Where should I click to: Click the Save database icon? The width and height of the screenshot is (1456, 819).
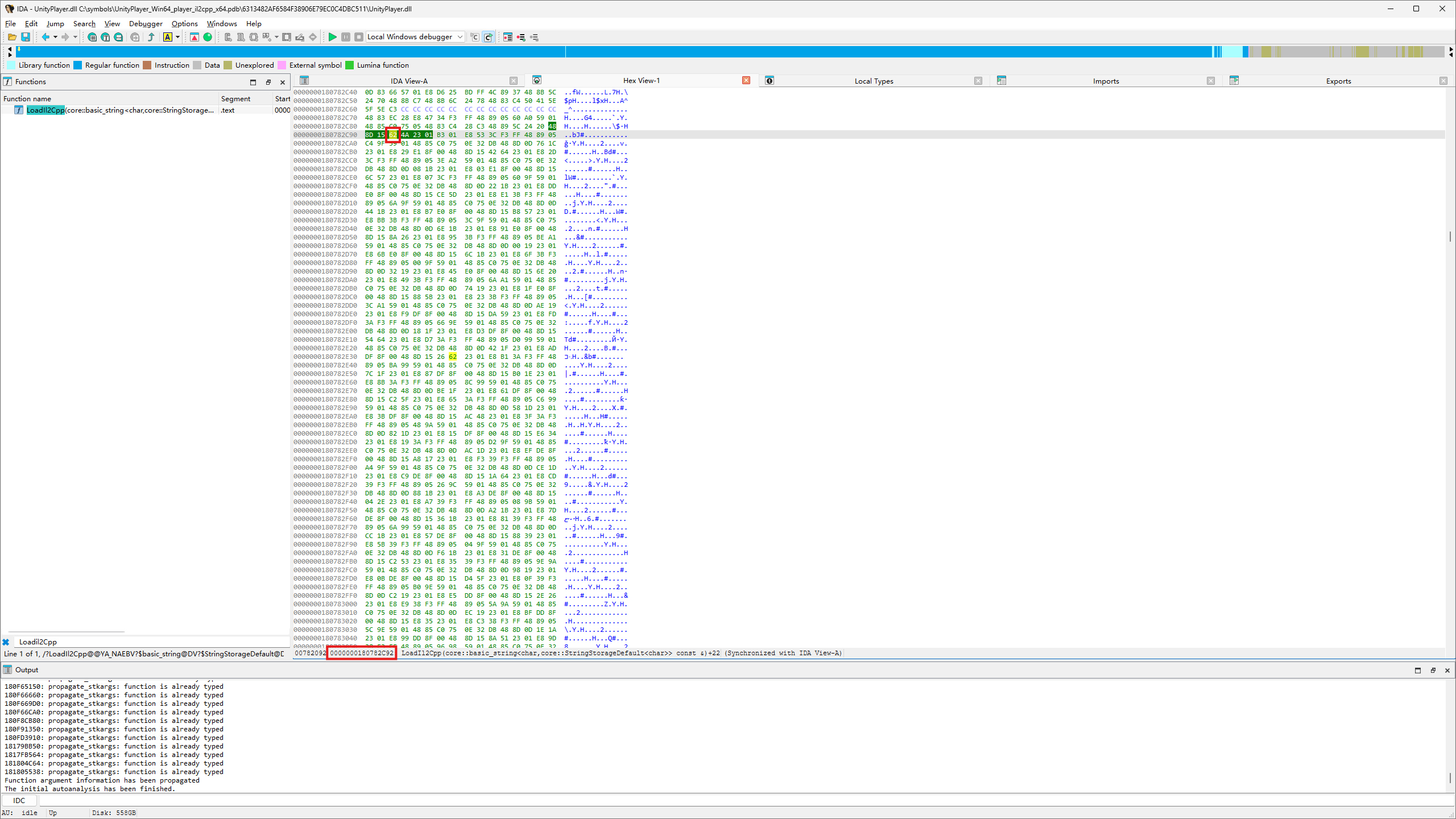point(26,37)
